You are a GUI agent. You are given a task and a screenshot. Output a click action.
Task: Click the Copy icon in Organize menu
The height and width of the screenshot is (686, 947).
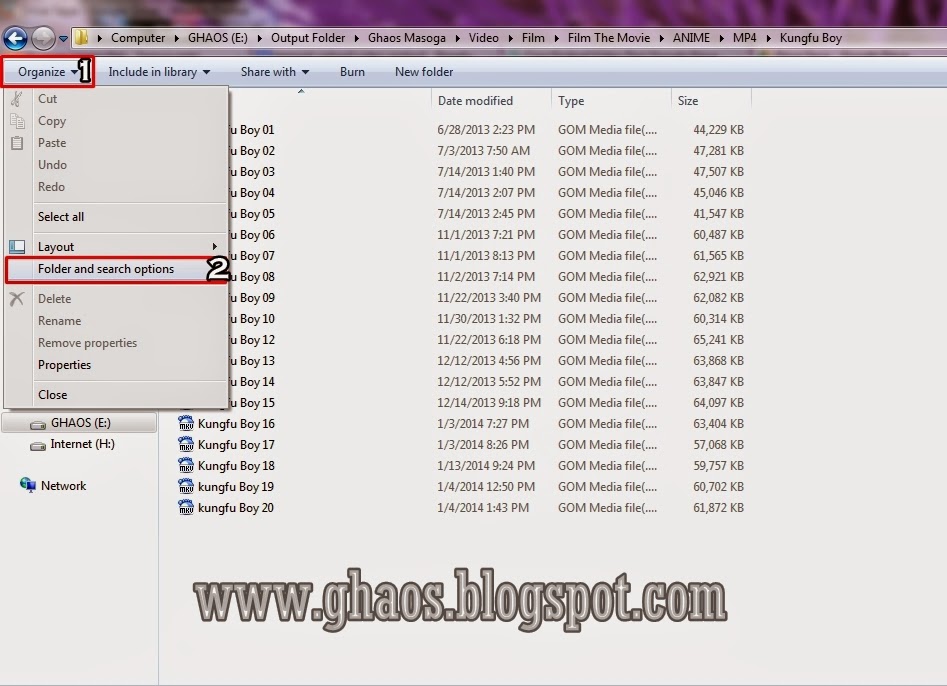[x=16, y=120]
